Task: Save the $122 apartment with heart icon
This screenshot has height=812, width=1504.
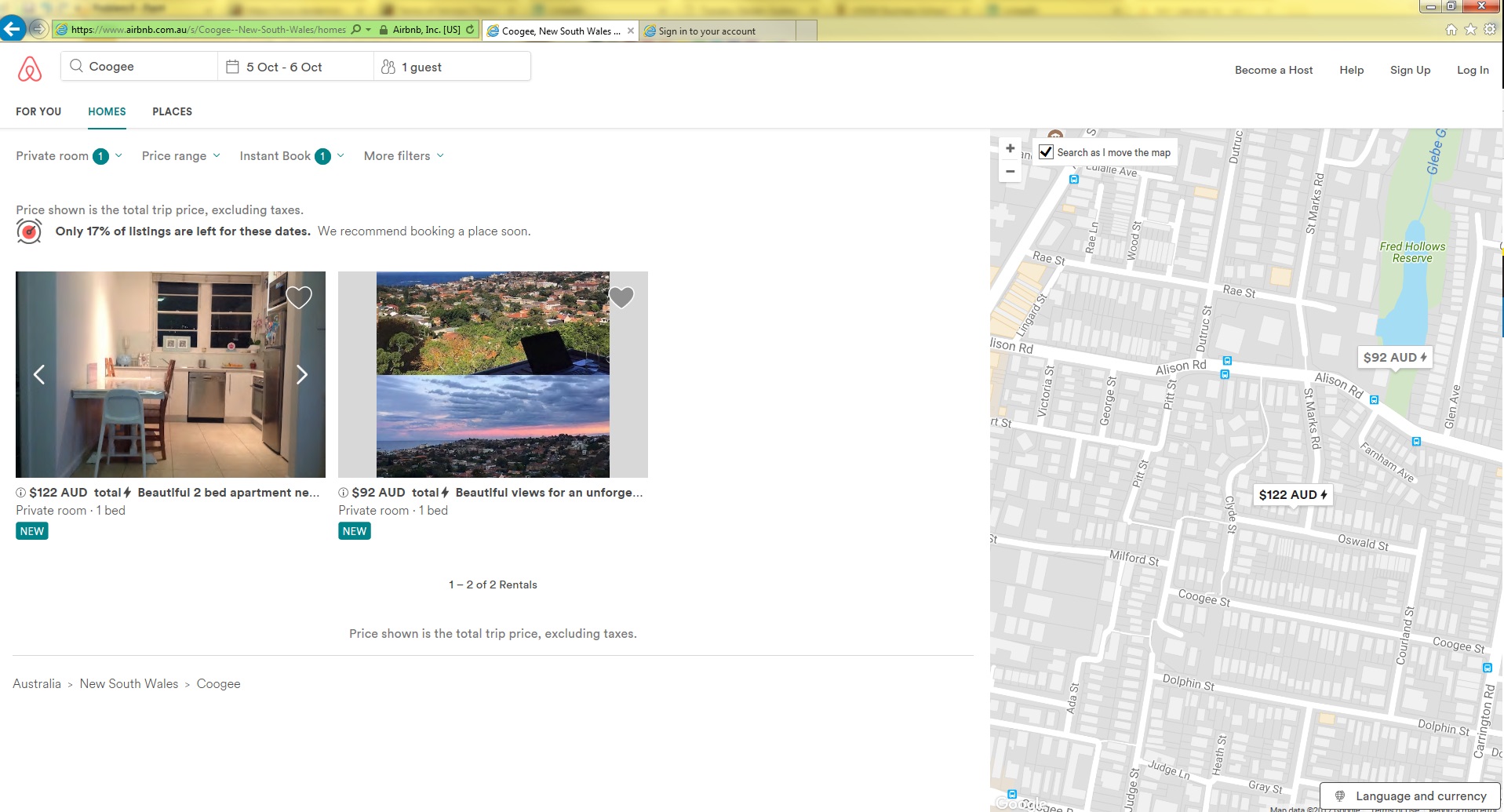Action: (299, 297)
